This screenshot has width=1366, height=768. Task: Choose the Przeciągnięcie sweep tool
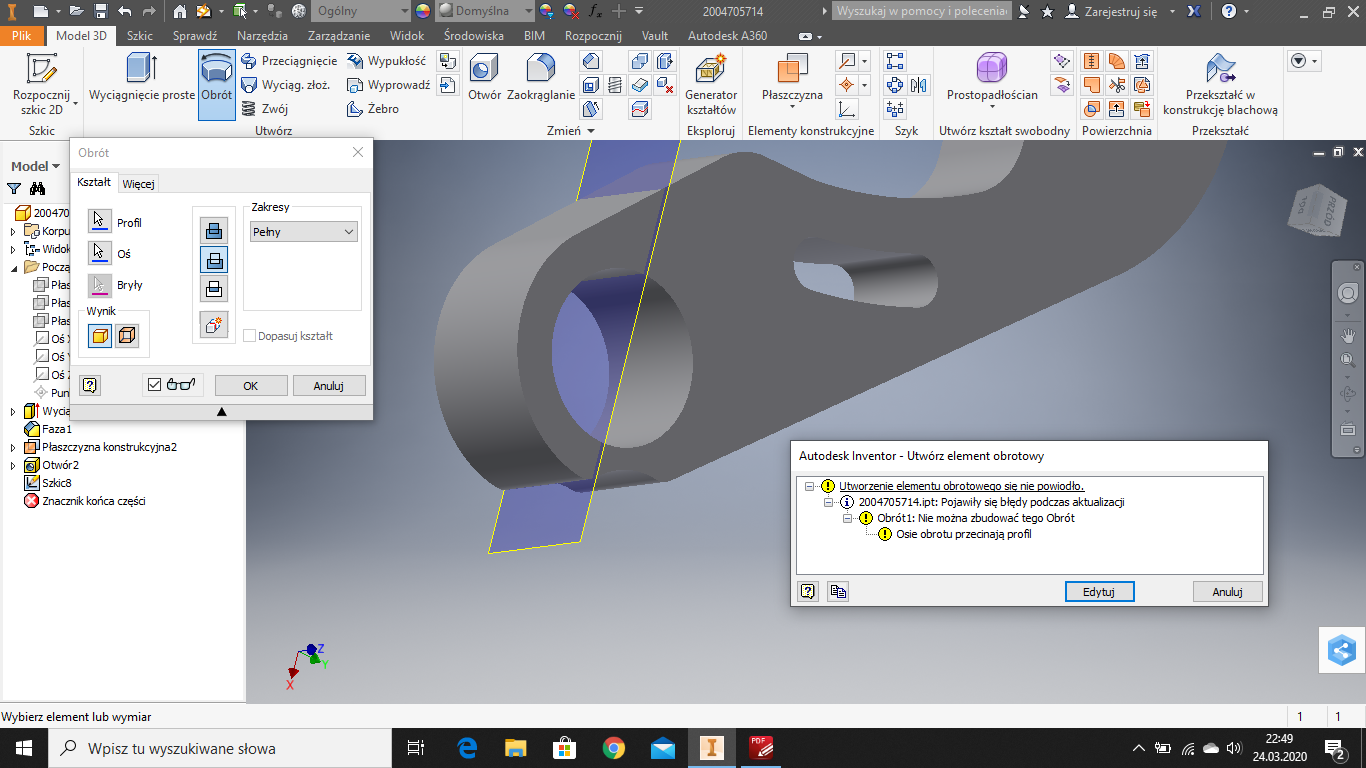(289, 61)
